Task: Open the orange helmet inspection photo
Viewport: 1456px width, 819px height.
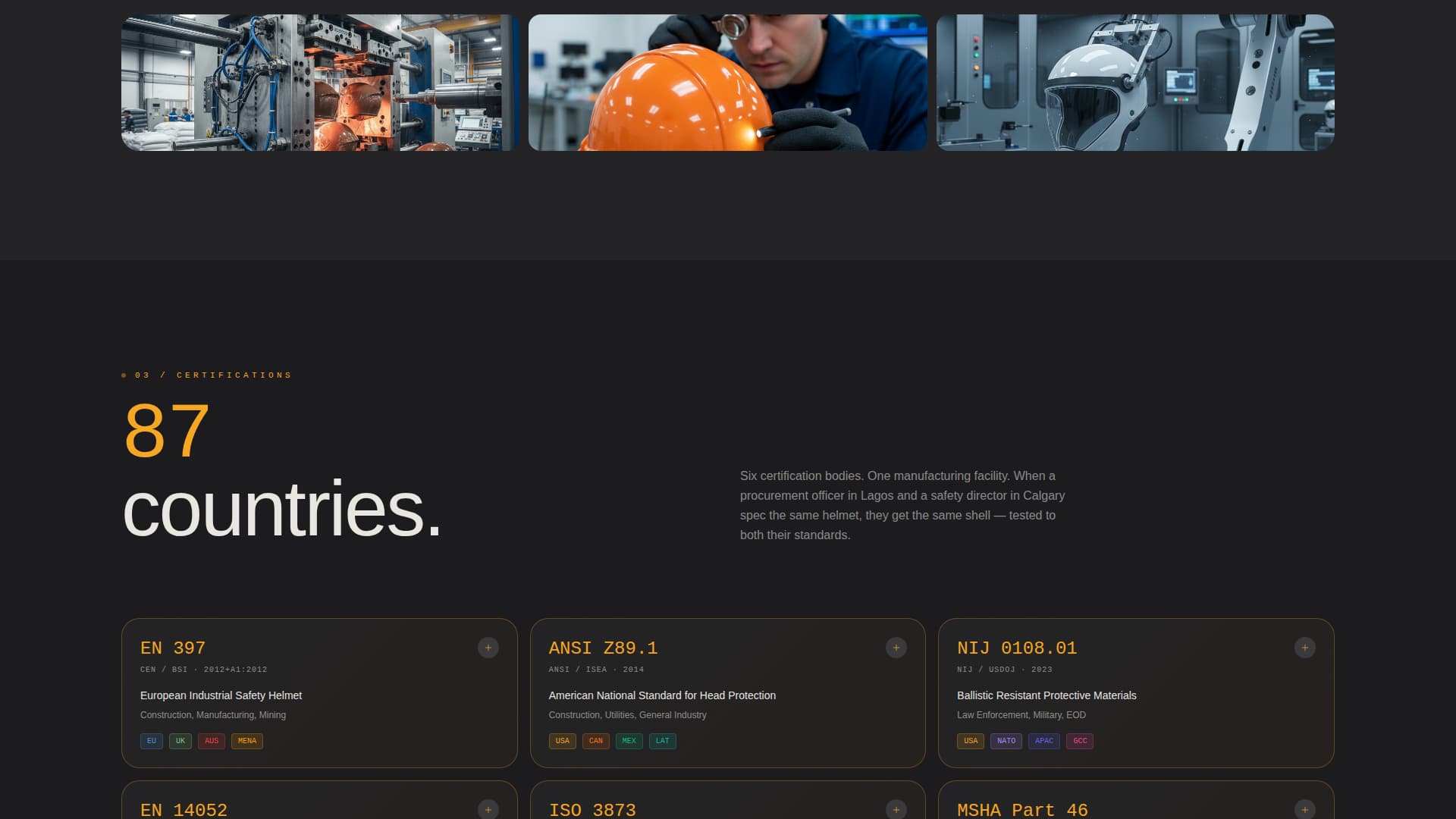Action: click(x=727, y=81)
